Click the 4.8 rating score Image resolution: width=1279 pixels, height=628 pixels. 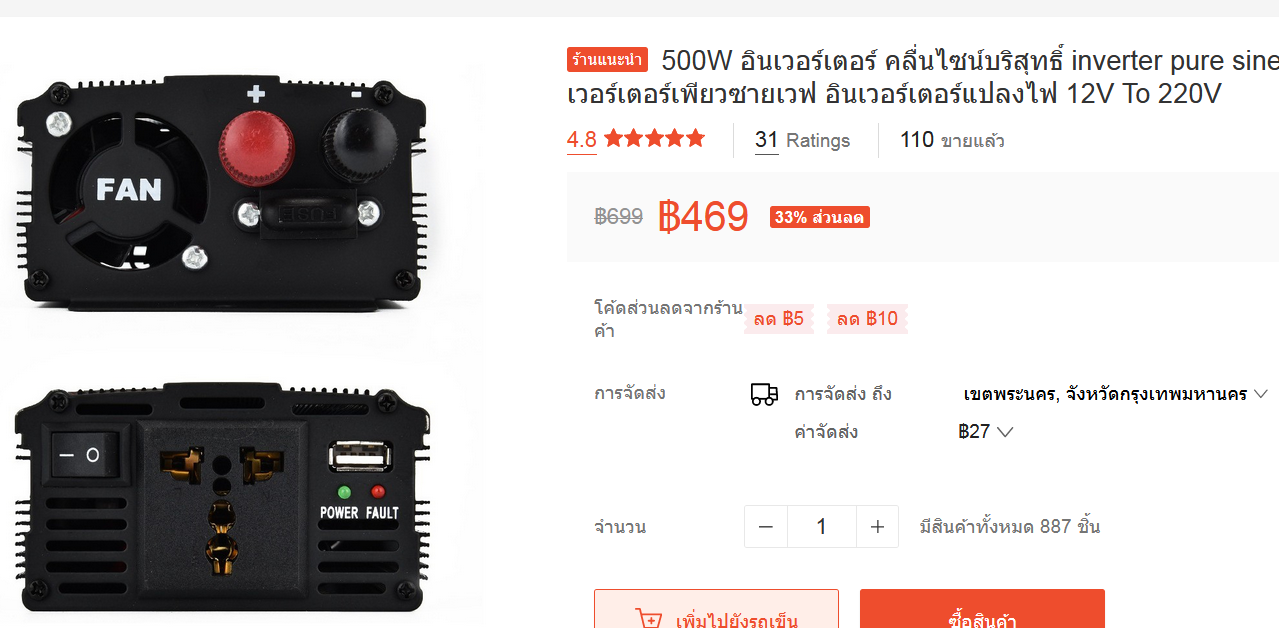582,140
